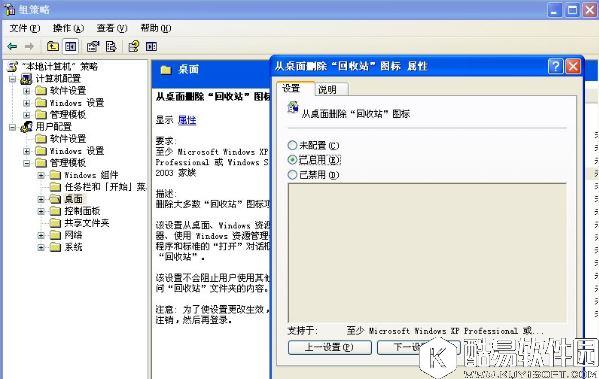Collapse the 用户配置 tree node
This screenshot has width=599, height=379.
(13, 127)
